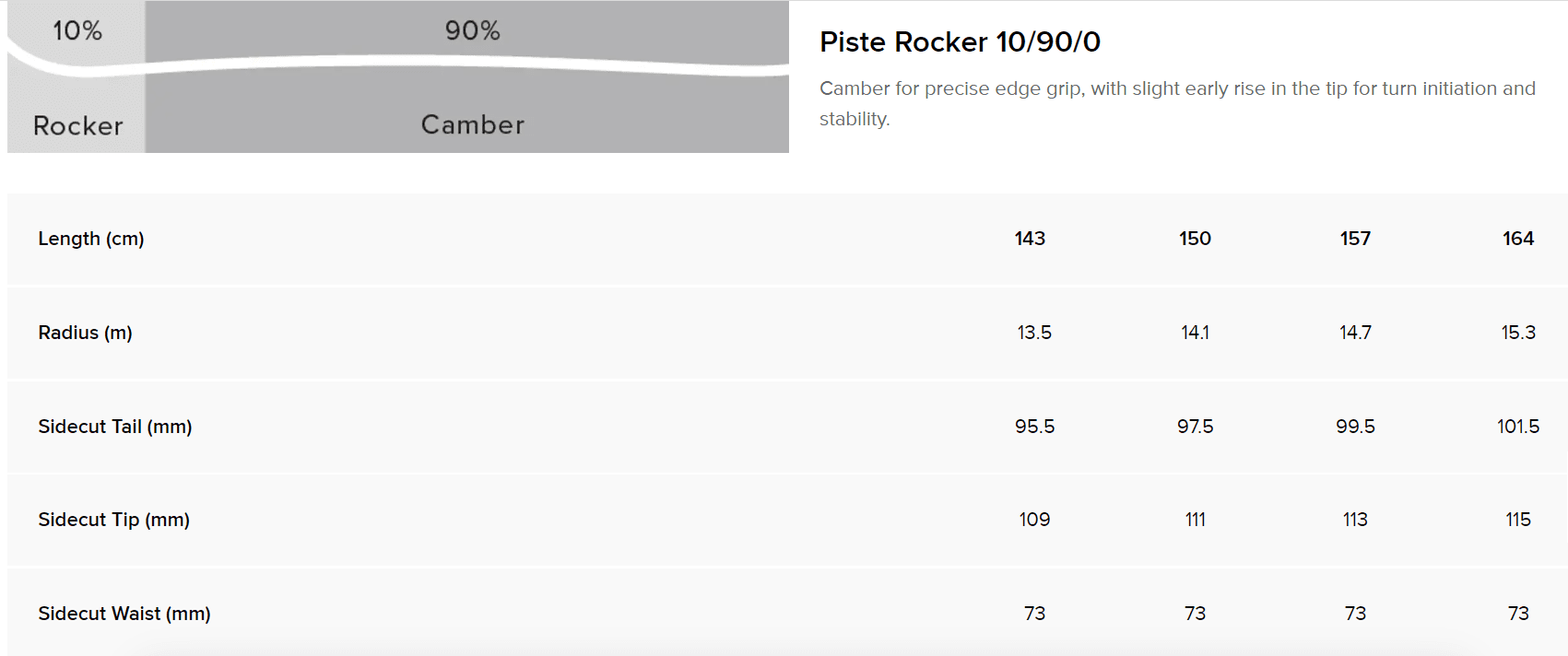Viewport: 1568px width, 656px height.
Task: Select the 164 length column header
Action: point(1518,239)
